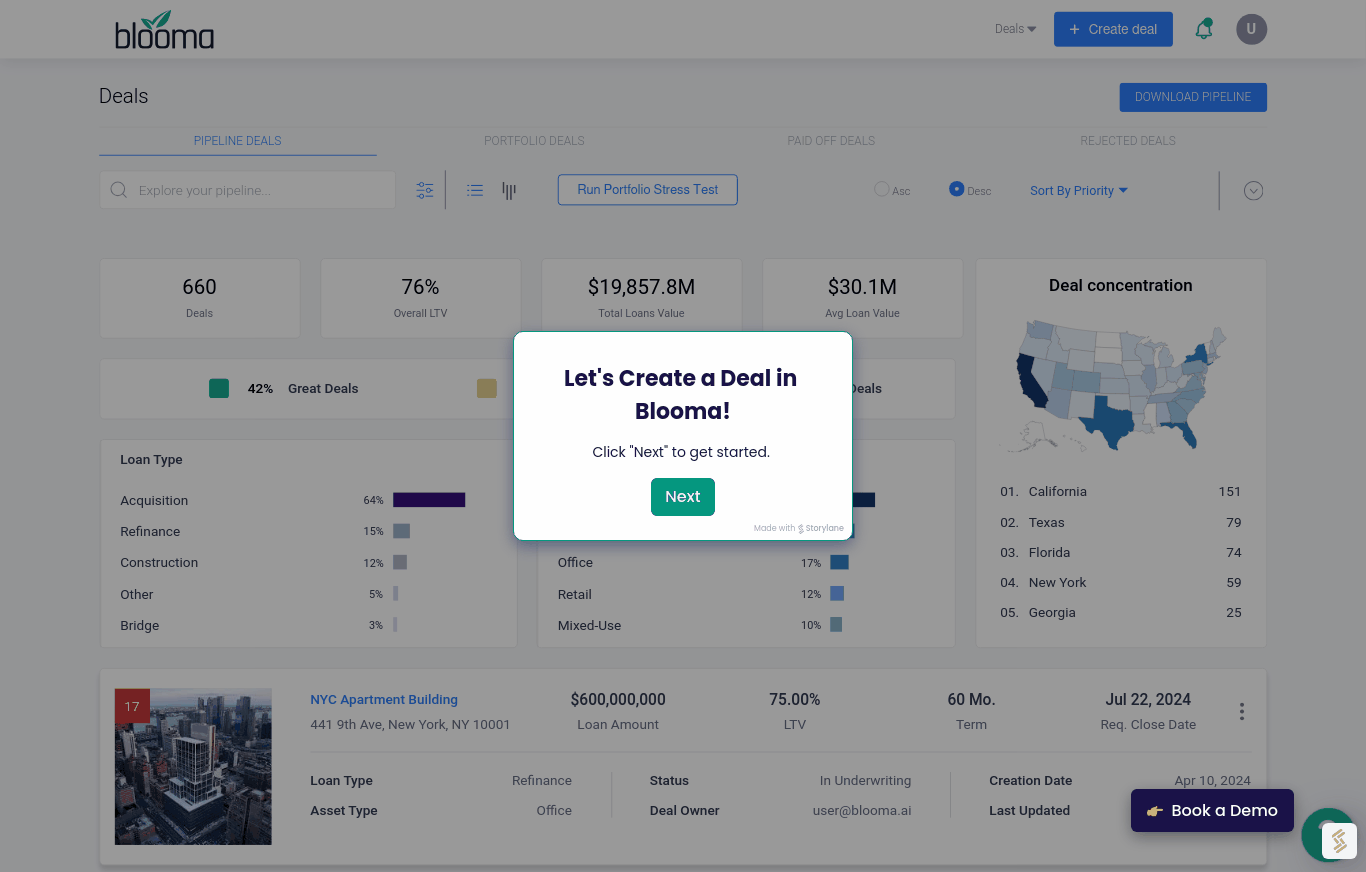Open the notifications bell
1366x872 pixels.
[1204, 29]
